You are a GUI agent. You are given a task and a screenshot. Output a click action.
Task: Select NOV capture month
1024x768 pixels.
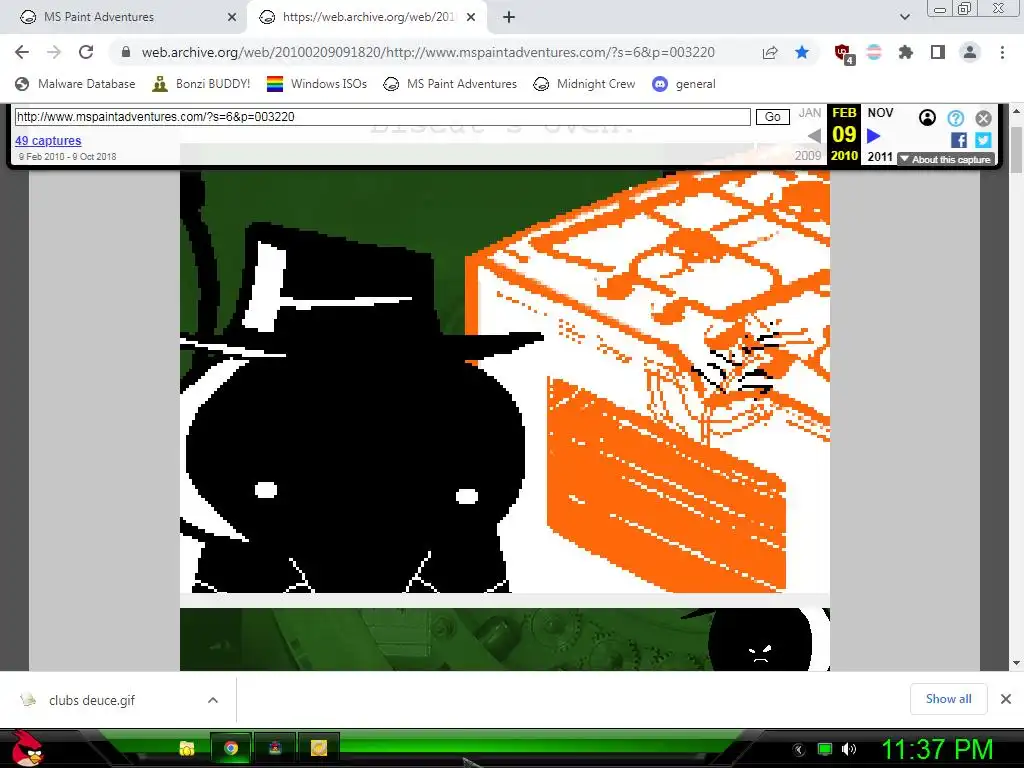[x=880, y=113]
